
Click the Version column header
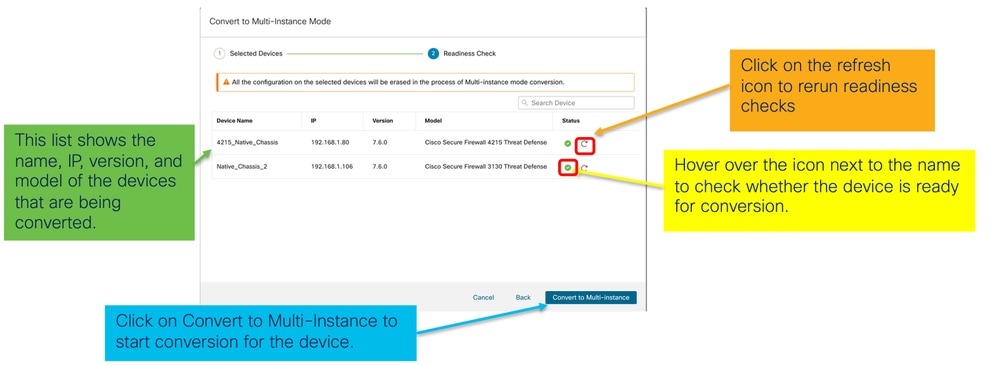pos(382,121)
